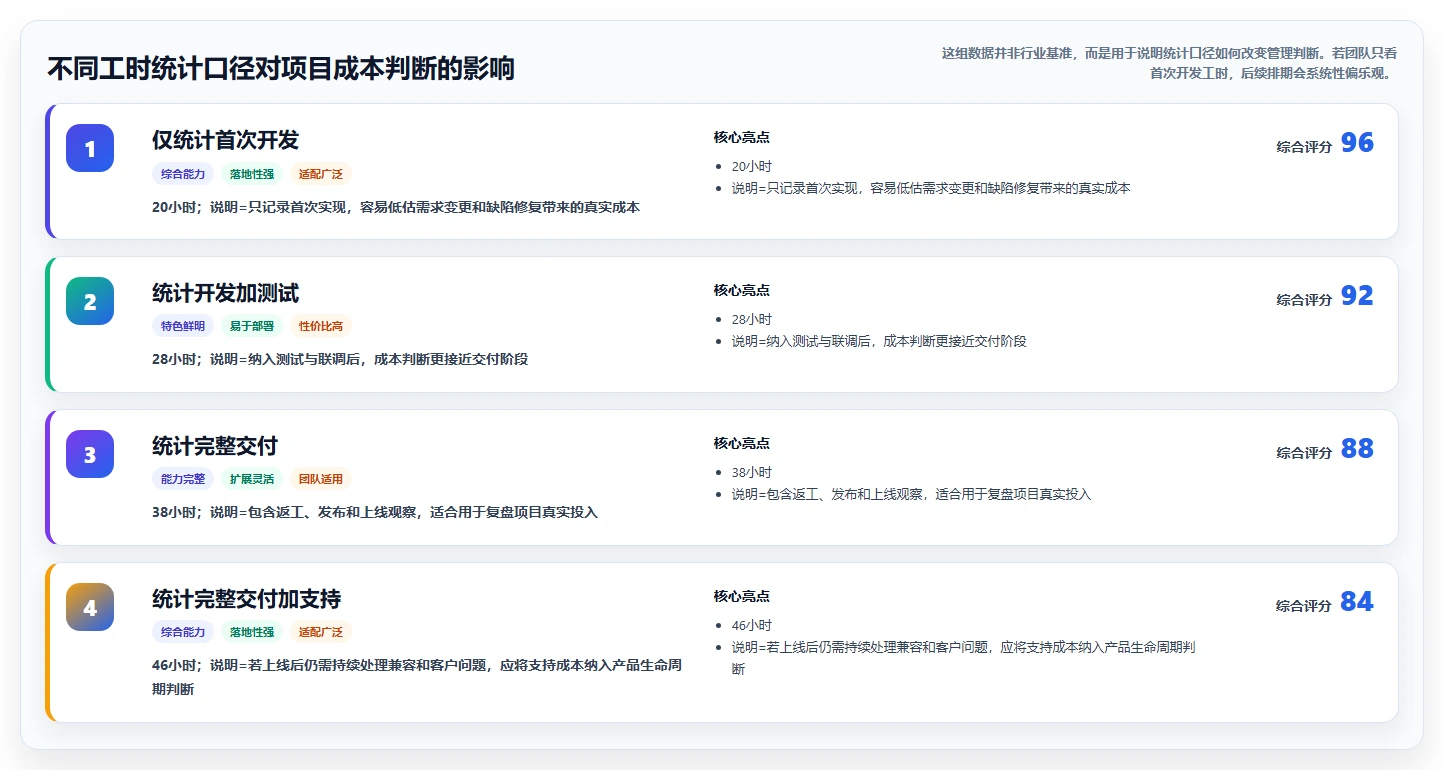This screenshot has width=1444, height=770.
Task: Open the card title 统计完整交付加支持
Action: pos(246,599)
